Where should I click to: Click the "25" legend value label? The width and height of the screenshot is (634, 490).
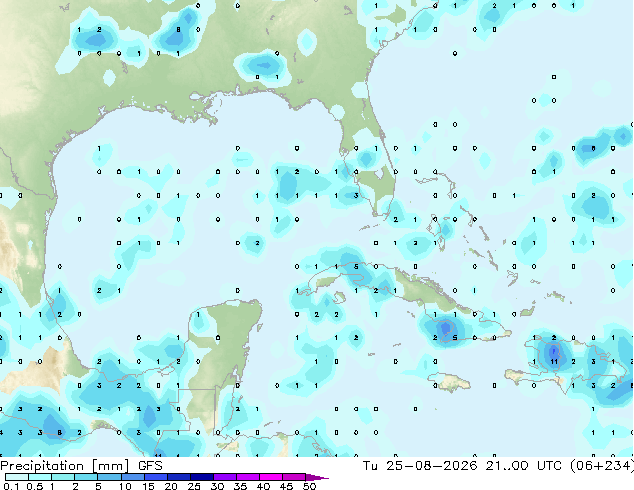pos(194,486)
